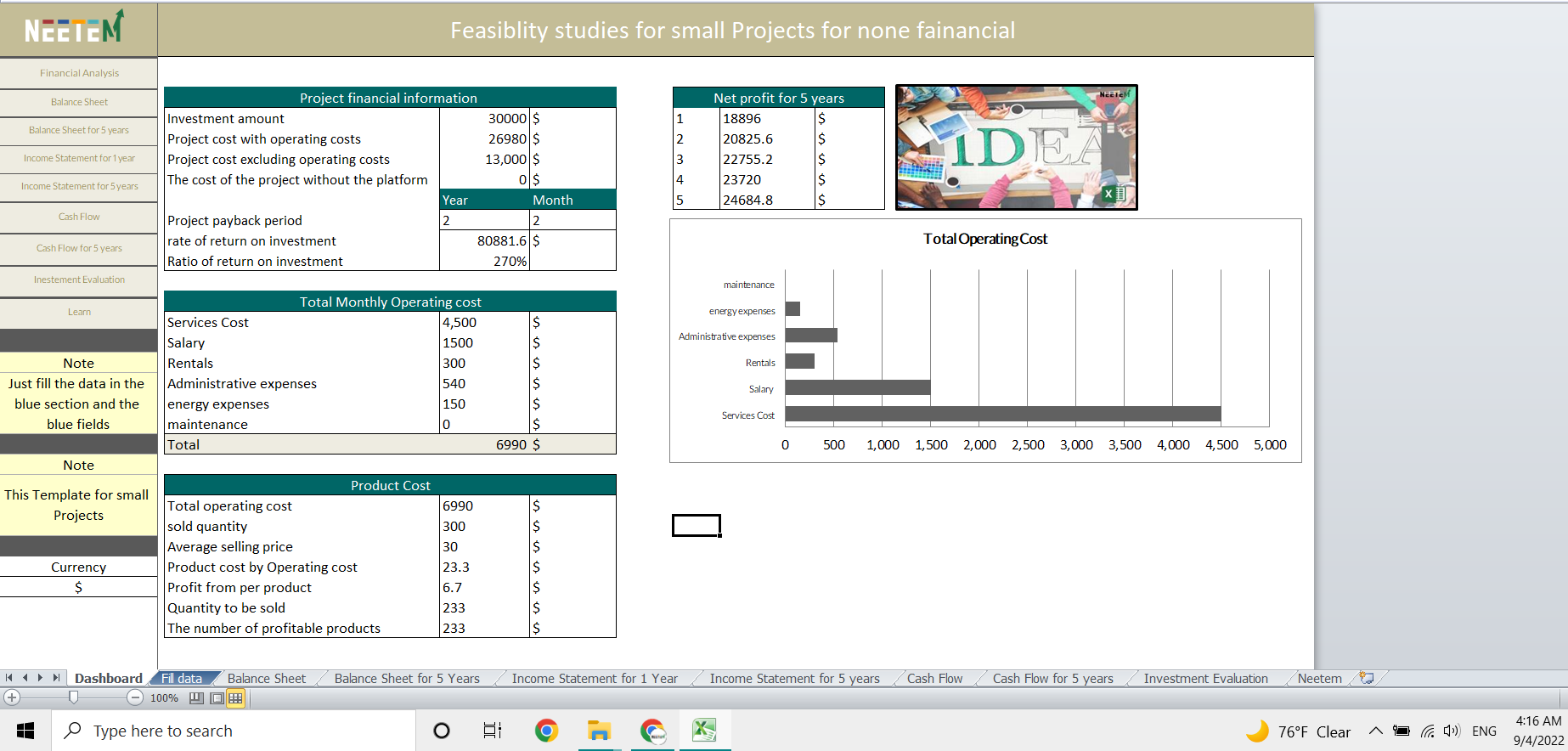The image size is (1568, 751).
Task: Click the previous sheet tab arrow
Action: pos(25,678)
